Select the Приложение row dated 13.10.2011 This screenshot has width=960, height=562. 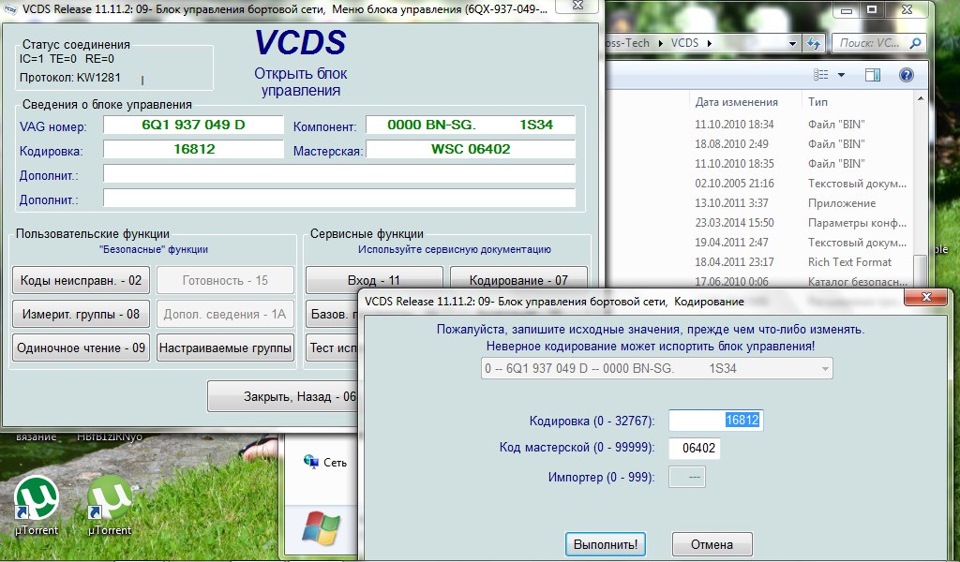(x=800, y=203)
